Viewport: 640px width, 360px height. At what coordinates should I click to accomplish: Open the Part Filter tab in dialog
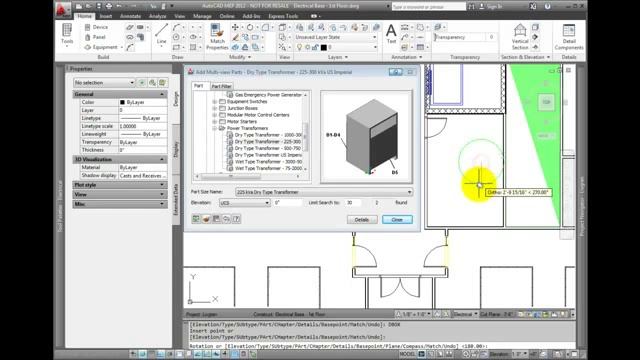click(221, 86)
